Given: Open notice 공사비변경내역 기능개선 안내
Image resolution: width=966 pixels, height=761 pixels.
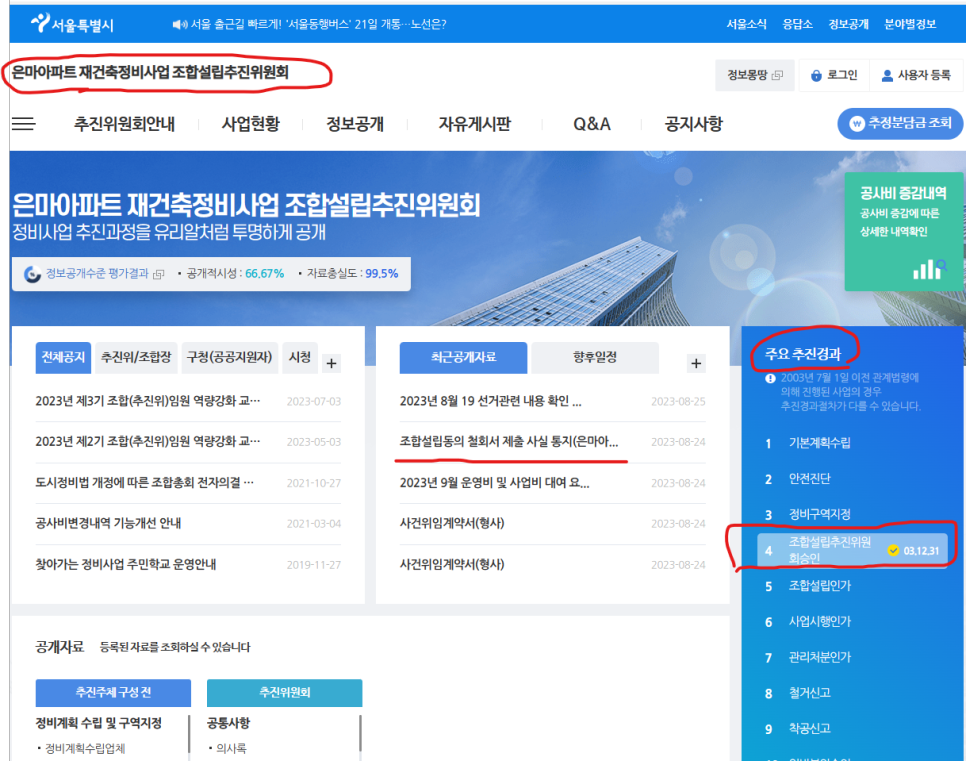Looking at the screenshot, I should pyautogui.click(x=108, y=523).
